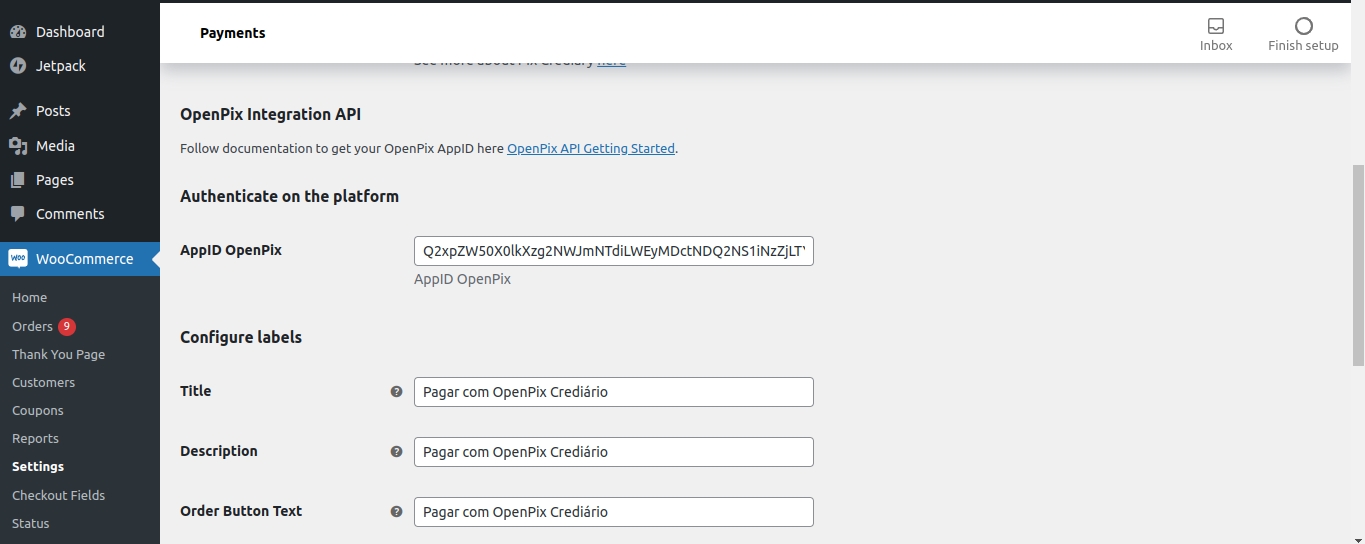The image size is (1365, 544).
Task: Click the Dashboard gauge icon
Action: (18, 32)
